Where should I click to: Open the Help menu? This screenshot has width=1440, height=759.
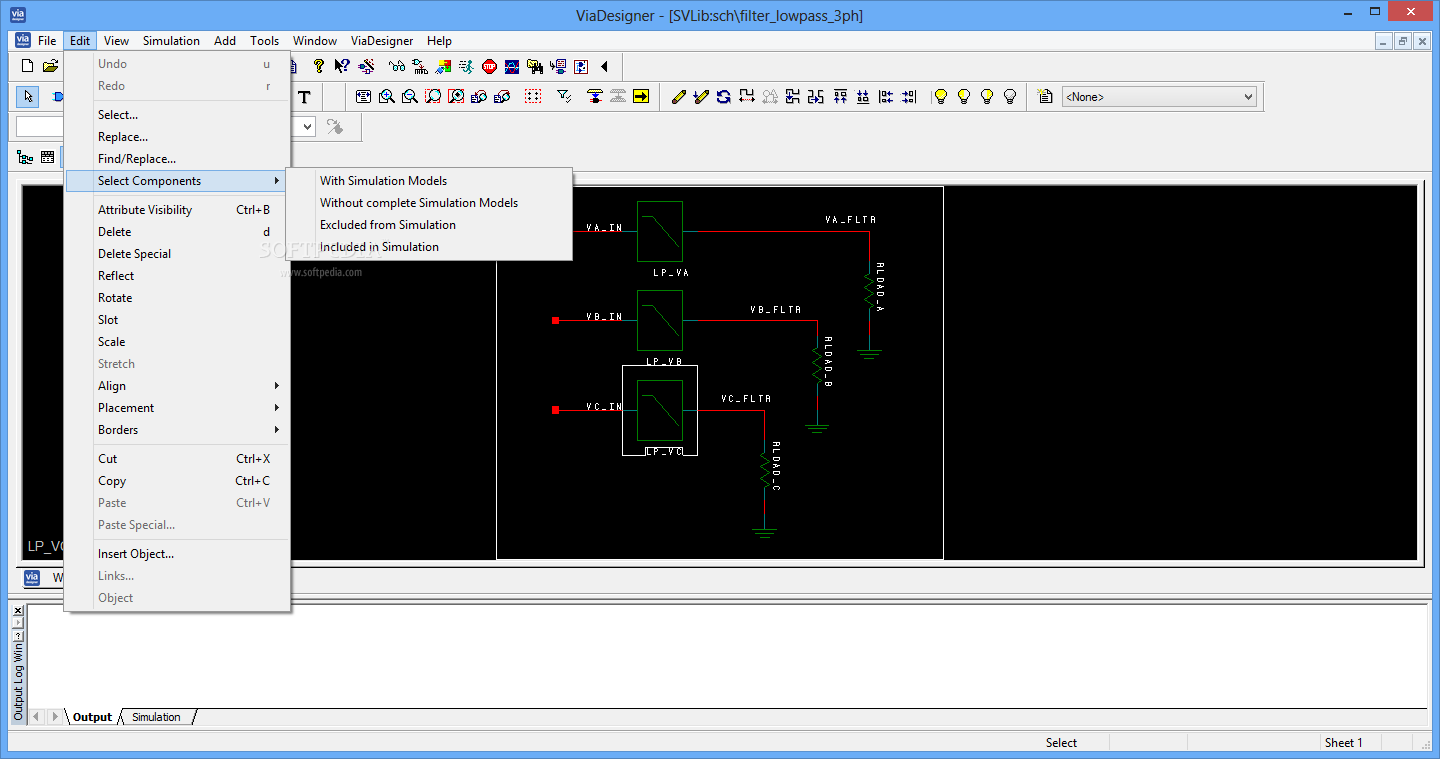[x=439, y=41]
